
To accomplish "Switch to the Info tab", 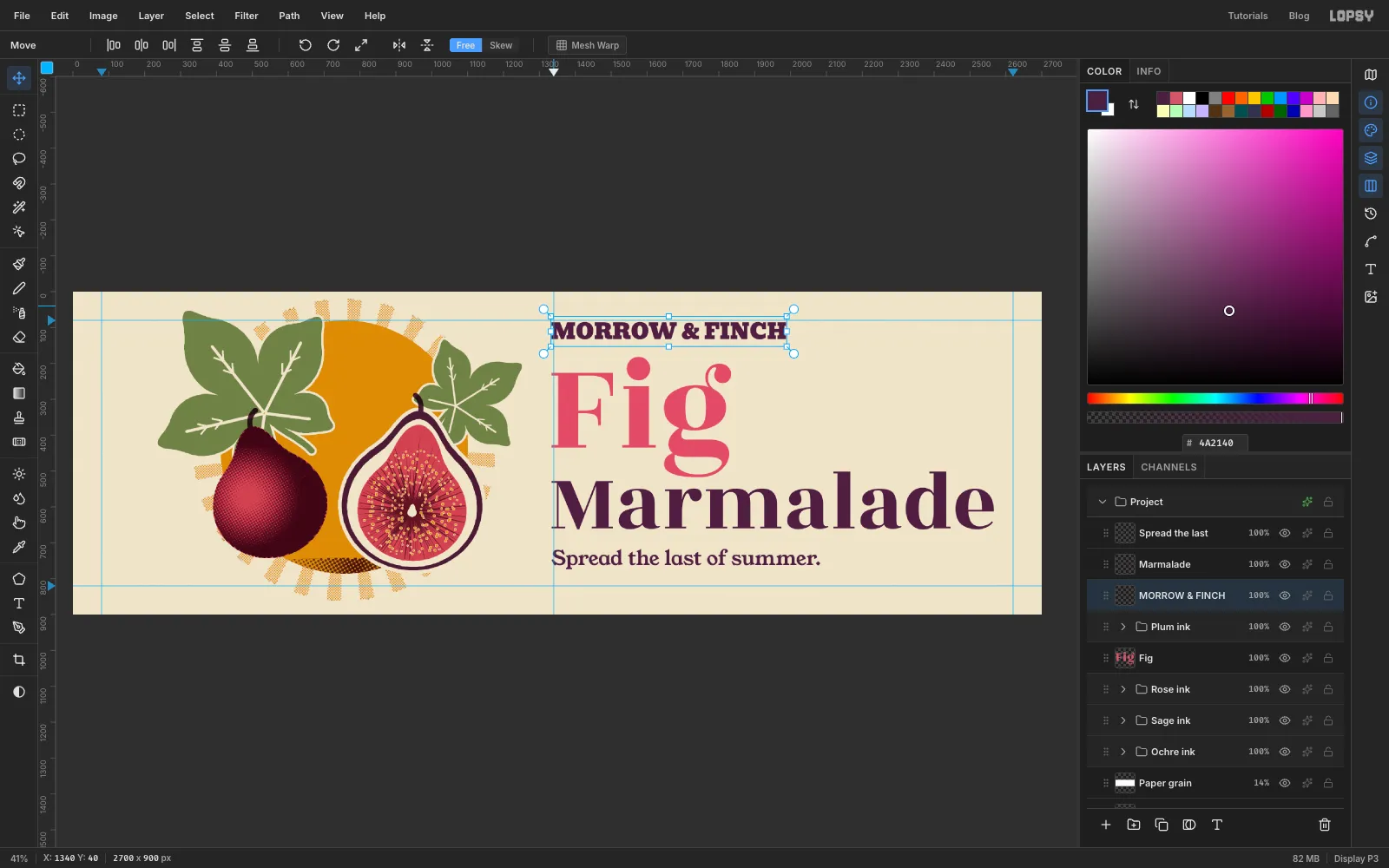I will point(1149,71).
